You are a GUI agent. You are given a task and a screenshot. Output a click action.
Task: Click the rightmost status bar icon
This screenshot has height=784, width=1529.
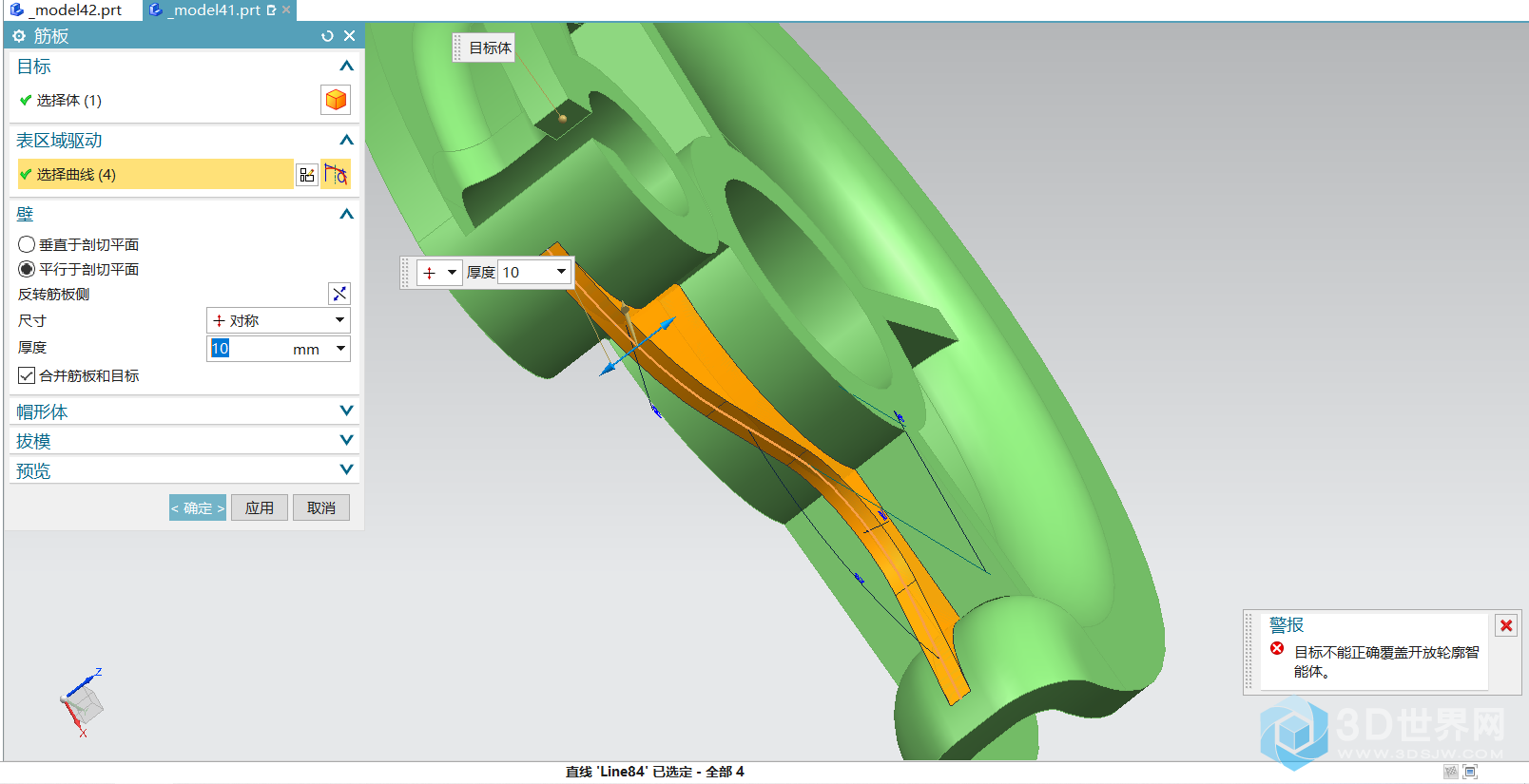(x=1470, y=772)
